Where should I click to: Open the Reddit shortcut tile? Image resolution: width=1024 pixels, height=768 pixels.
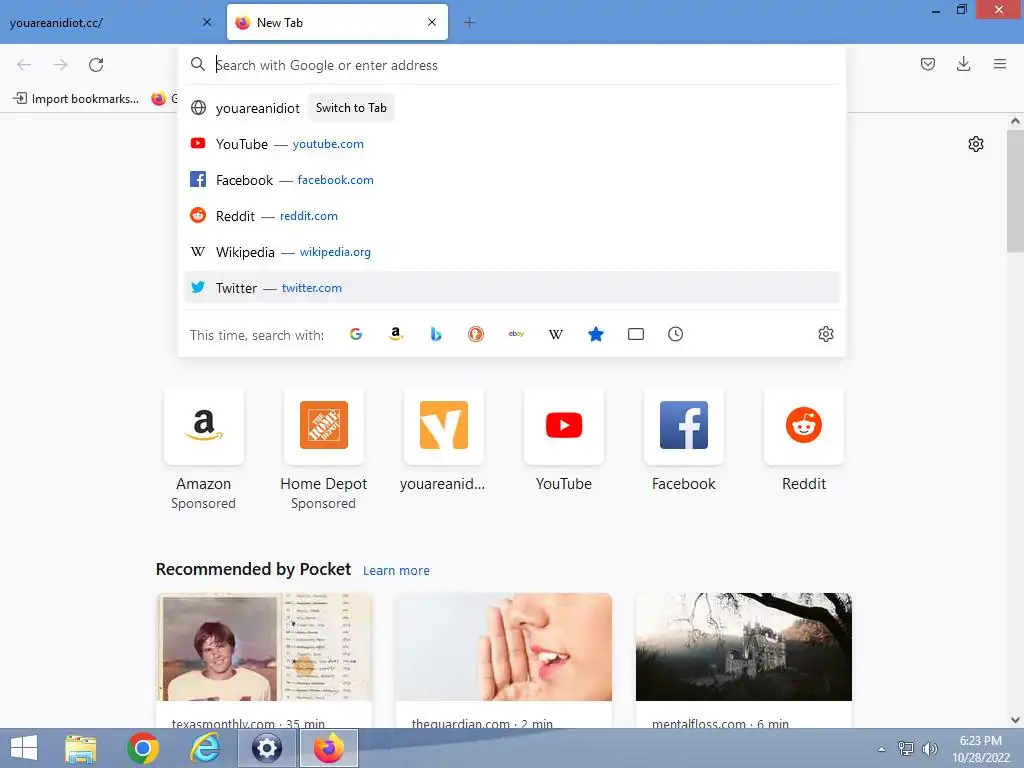[804, 426]
